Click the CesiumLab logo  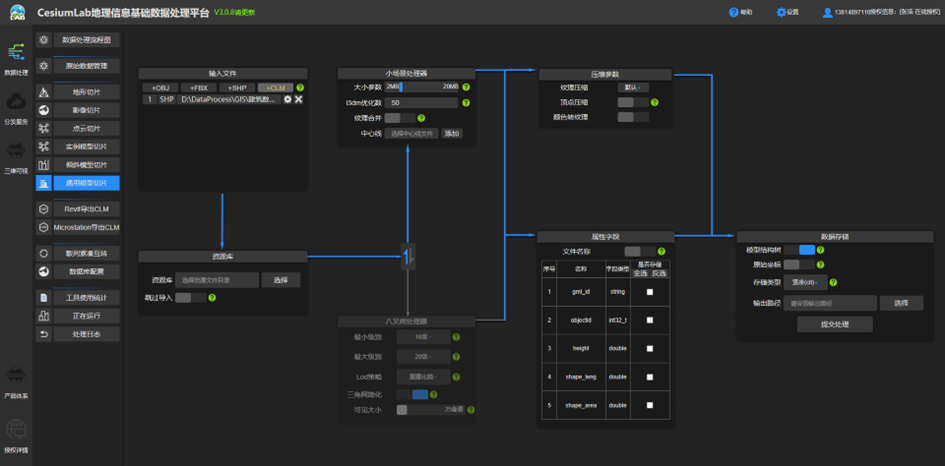click(17, 12)
